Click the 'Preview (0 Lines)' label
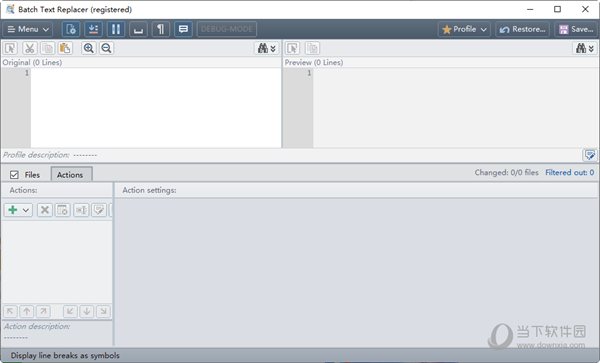The image size is (600, 363). tap(314, 62)
